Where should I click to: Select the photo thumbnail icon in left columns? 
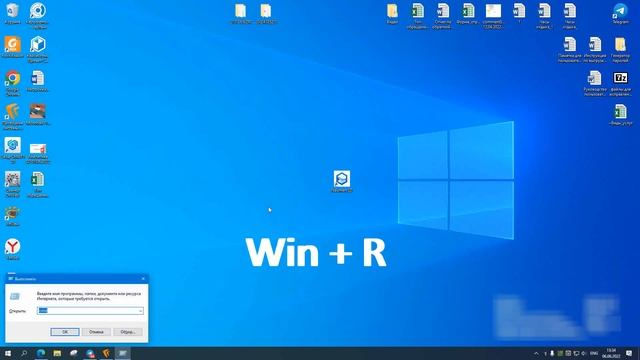click(x=38, y=114)
